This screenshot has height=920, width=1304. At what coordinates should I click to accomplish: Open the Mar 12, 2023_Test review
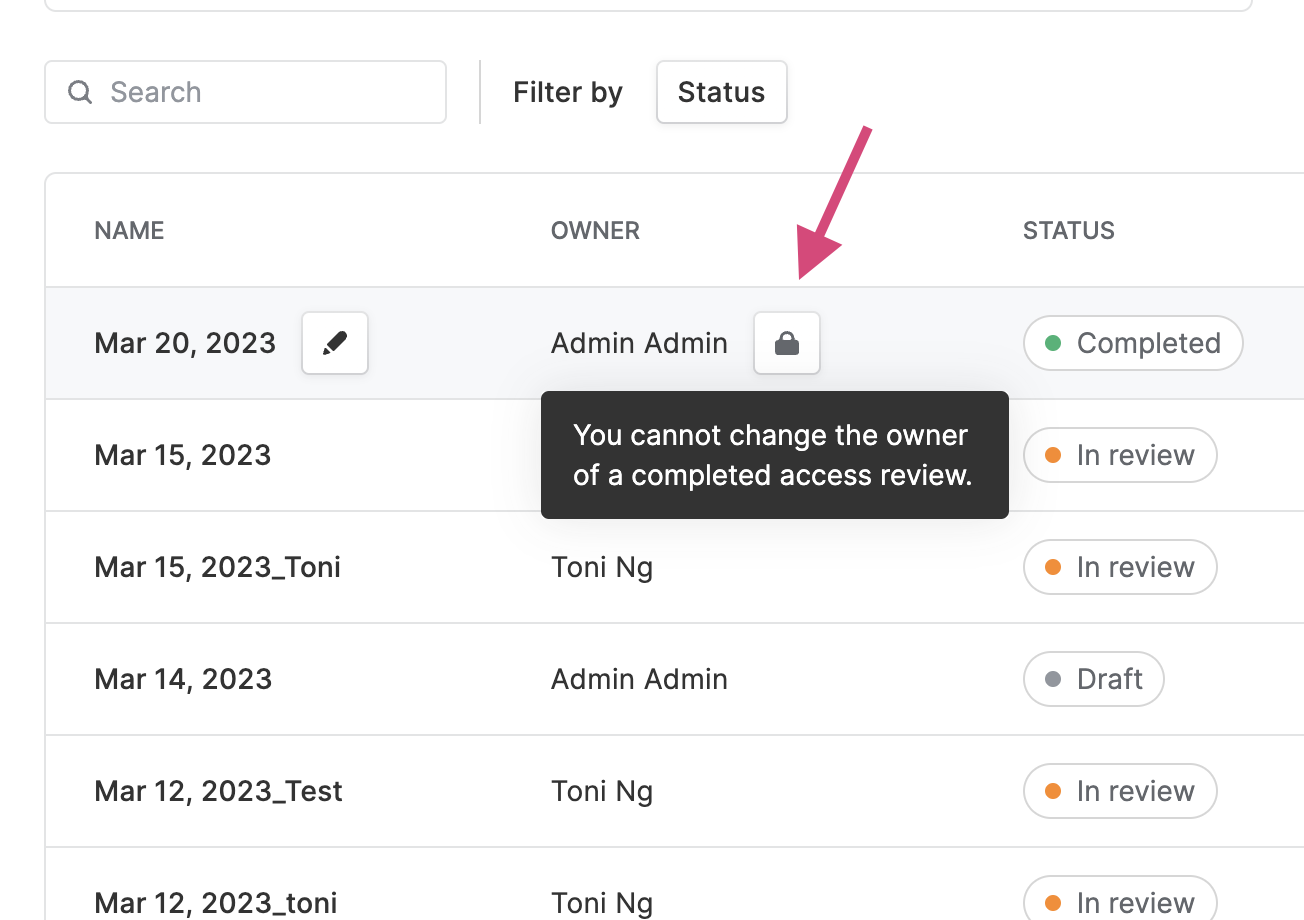click(x=218, y=791)
